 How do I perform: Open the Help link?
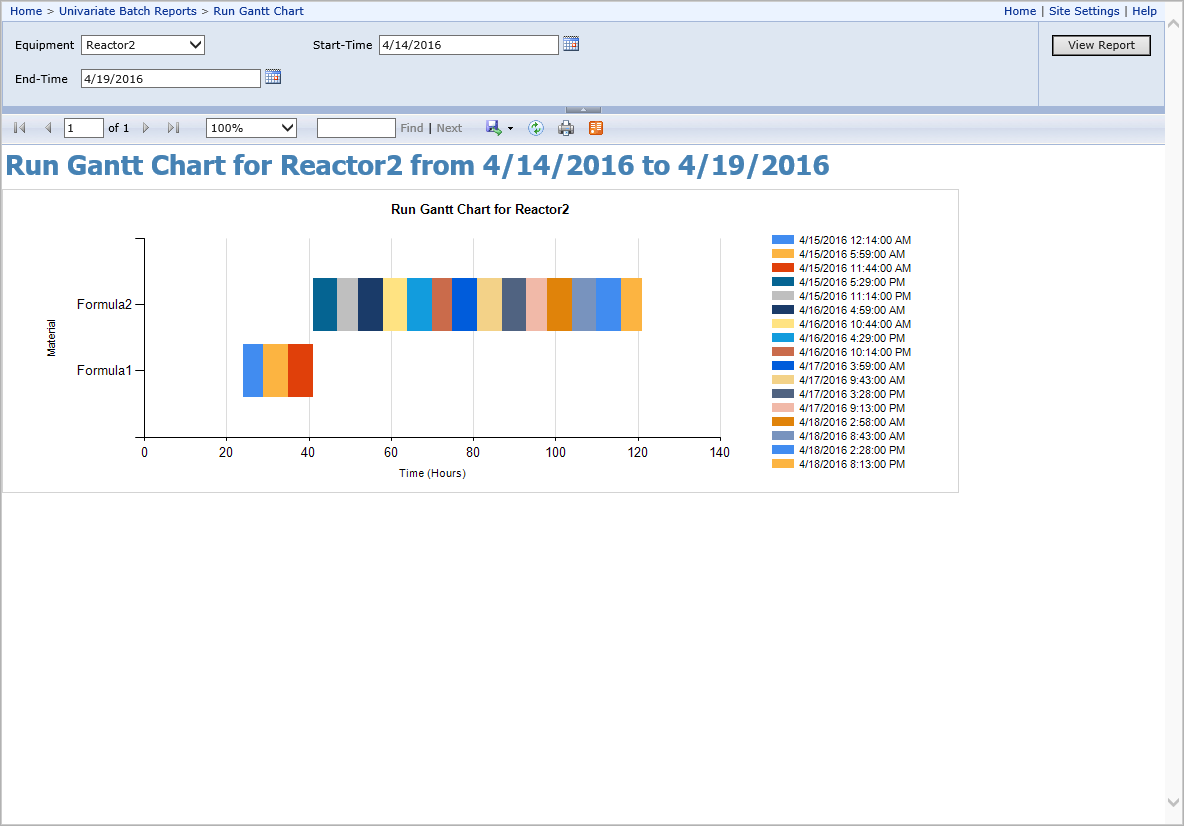tap(1144, 11)
